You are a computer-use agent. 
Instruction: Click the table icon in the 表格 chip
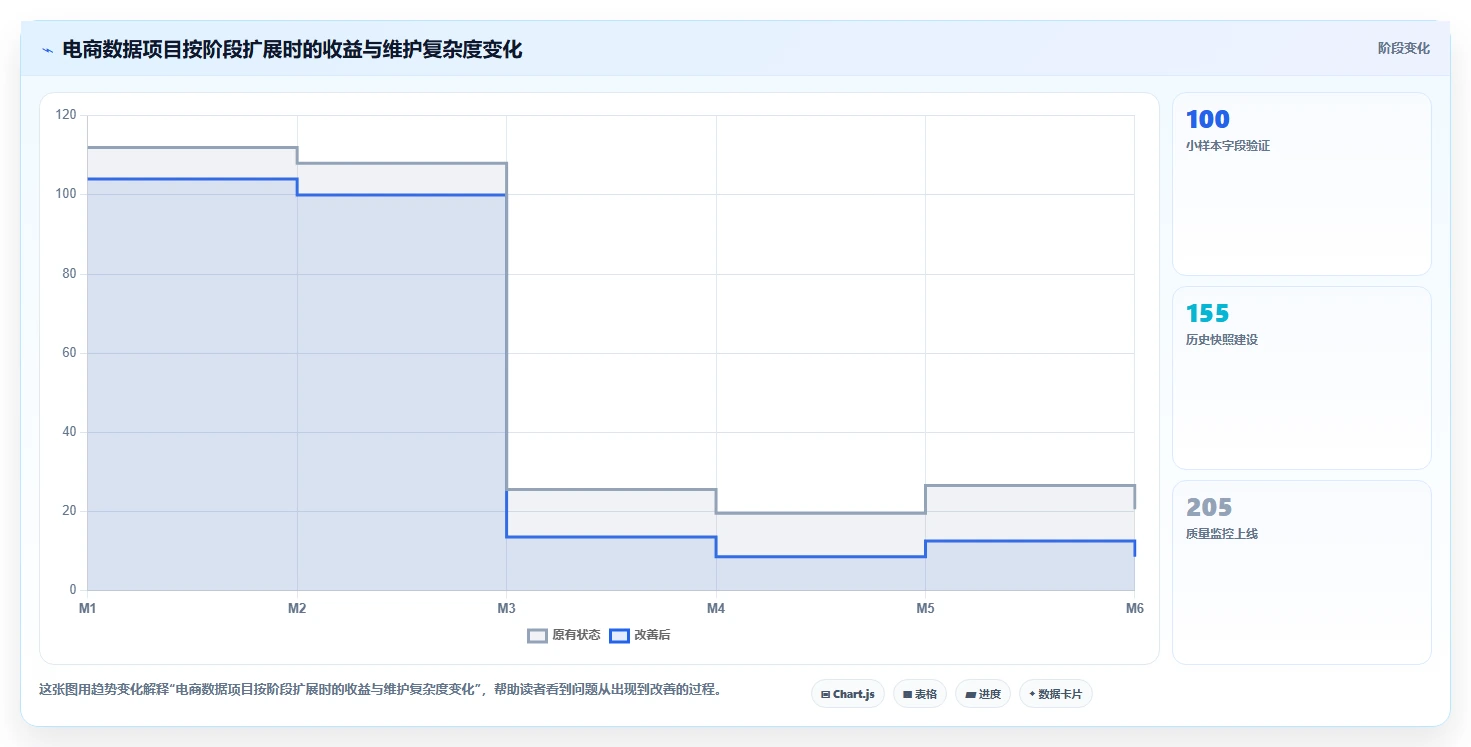pos(908,694)
